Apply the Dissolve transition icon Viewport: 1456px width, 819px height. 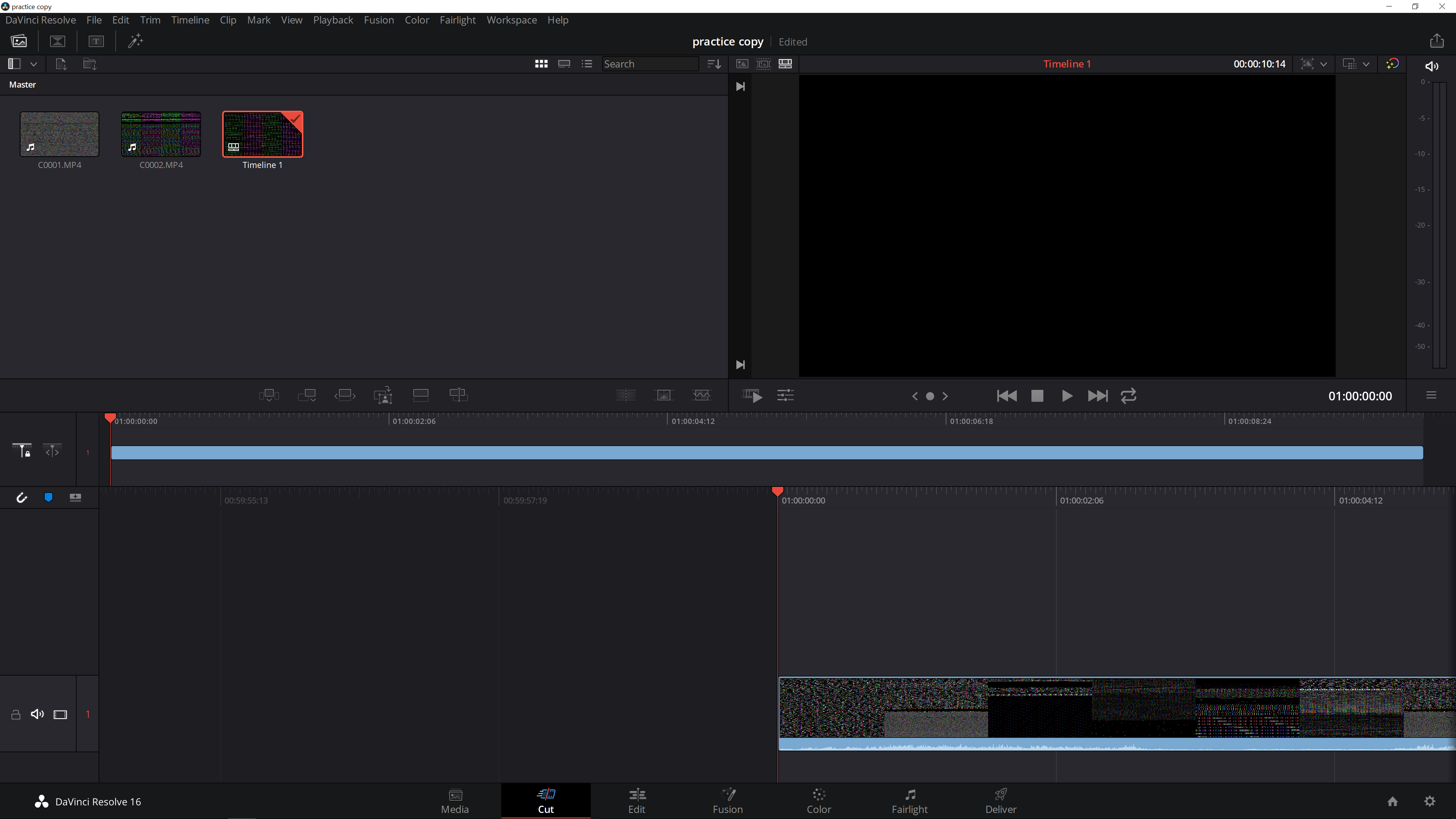click(664, 395)
